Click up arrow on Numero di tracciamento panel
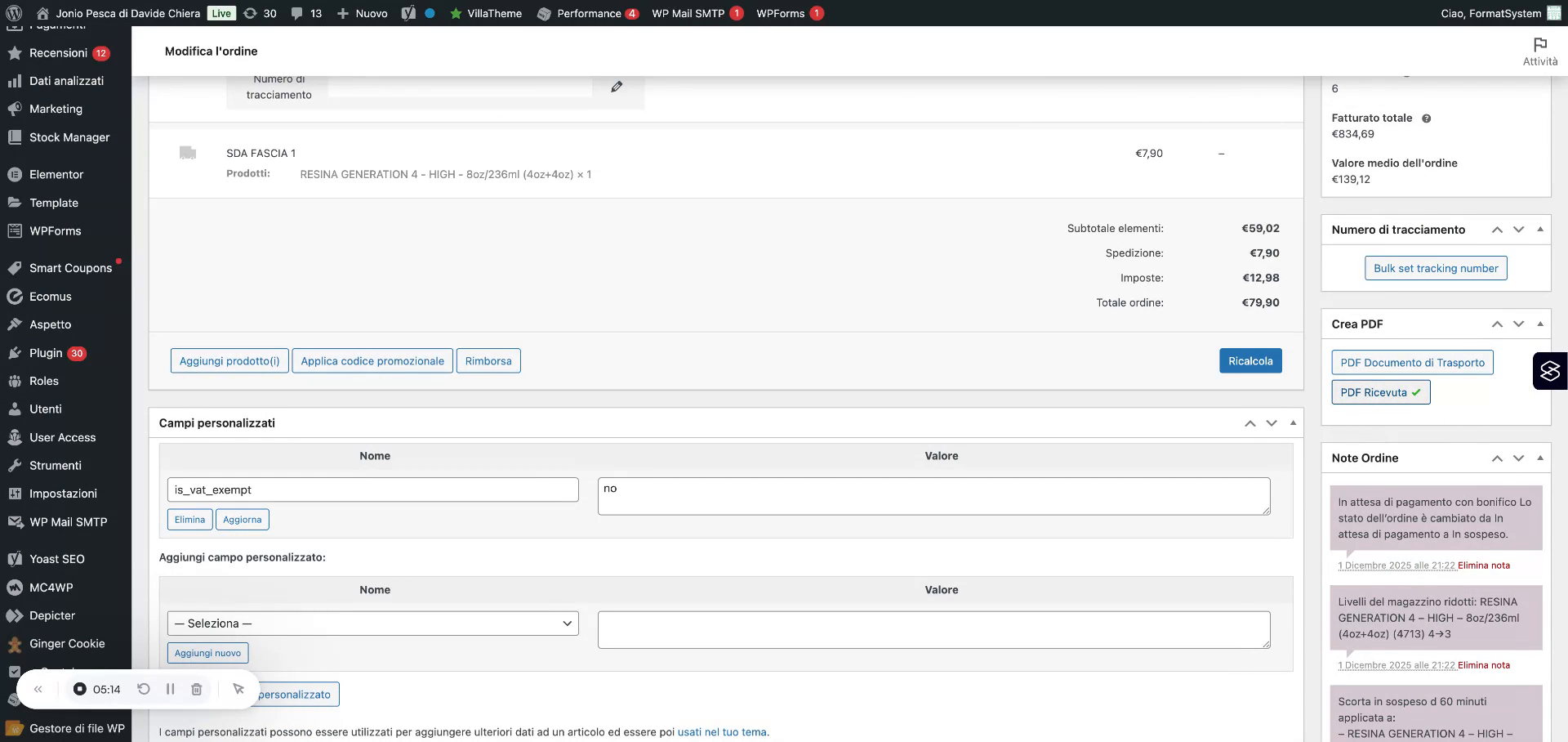This screenshot has width=1568, height=742. point(1497,230)
